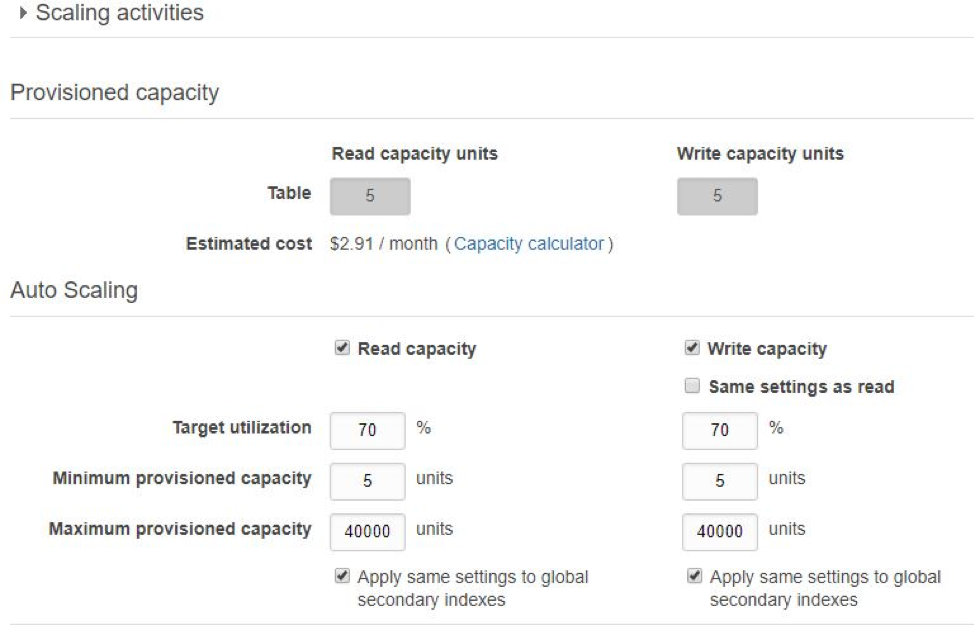Toggle write Apply same settings to global secondary indexes
Image resolution: width=974 pixels, height=633 pixels.
[694, 576]
